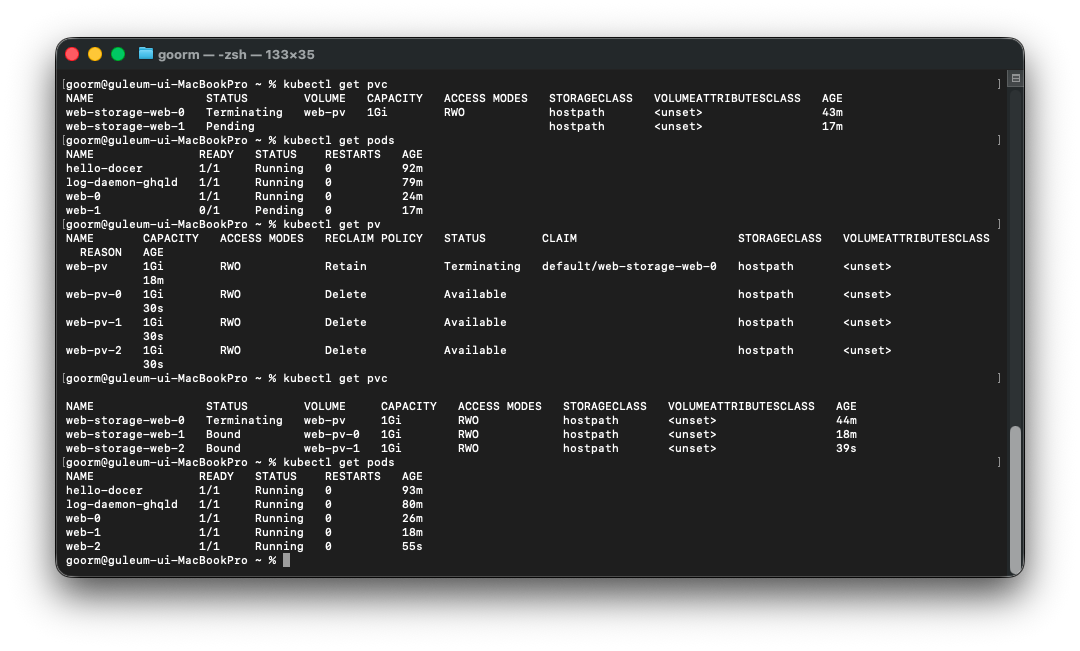Click the 'REASON' column header
1080x651 pixels.
[x=101, y=253]
